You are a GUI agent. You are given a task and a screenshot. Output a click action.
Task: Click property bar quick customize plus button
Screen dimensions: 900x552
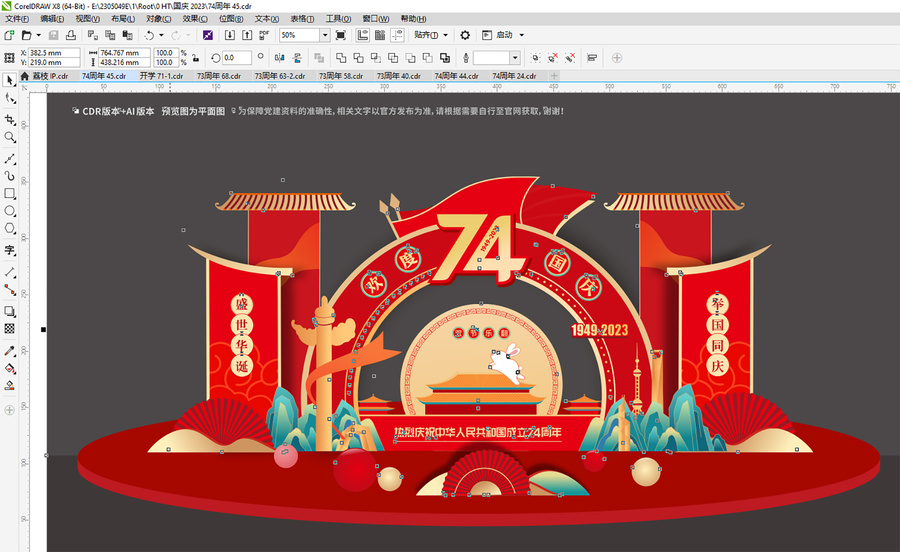click(617, 57)
